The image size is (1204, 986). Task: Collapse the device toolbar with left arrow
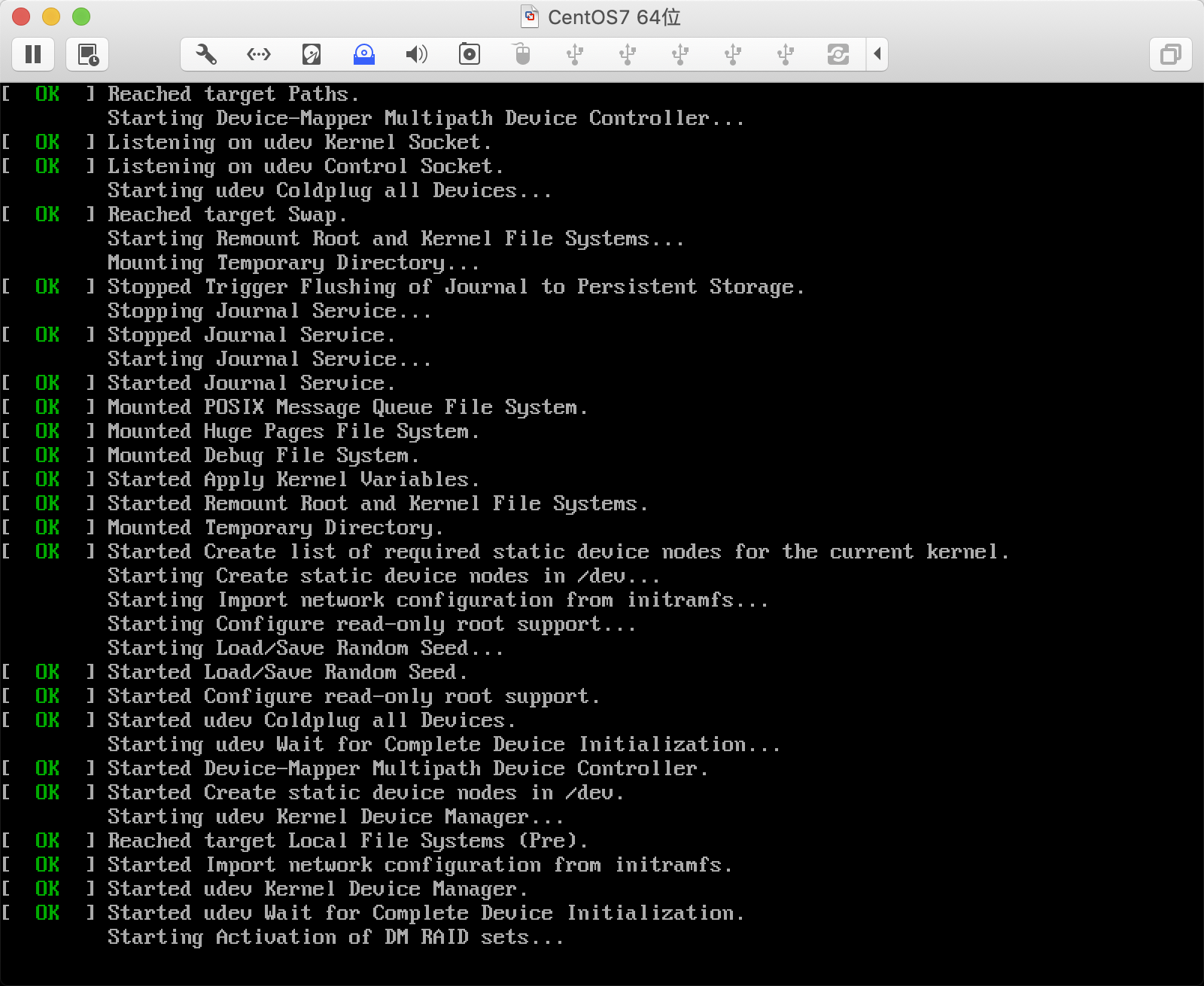(x=877, y=54)
